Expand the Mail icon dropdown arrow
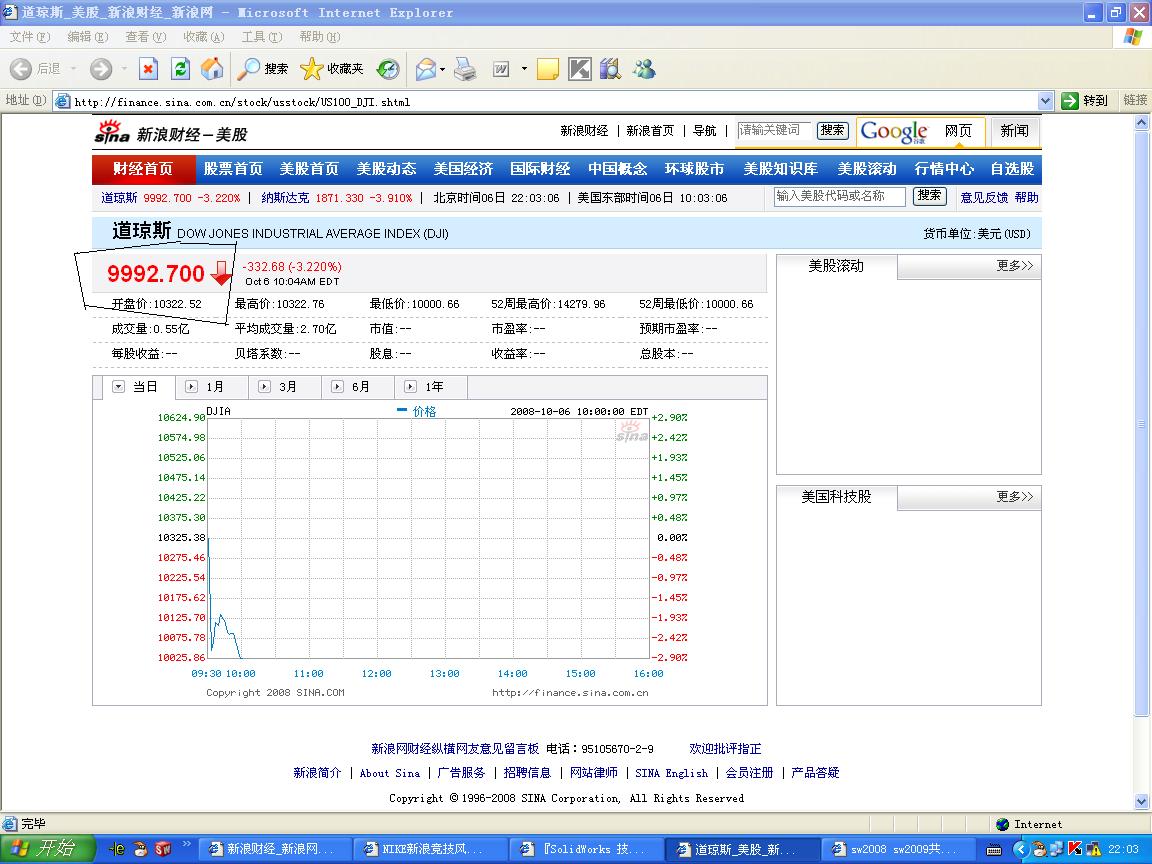 (443, 69)
